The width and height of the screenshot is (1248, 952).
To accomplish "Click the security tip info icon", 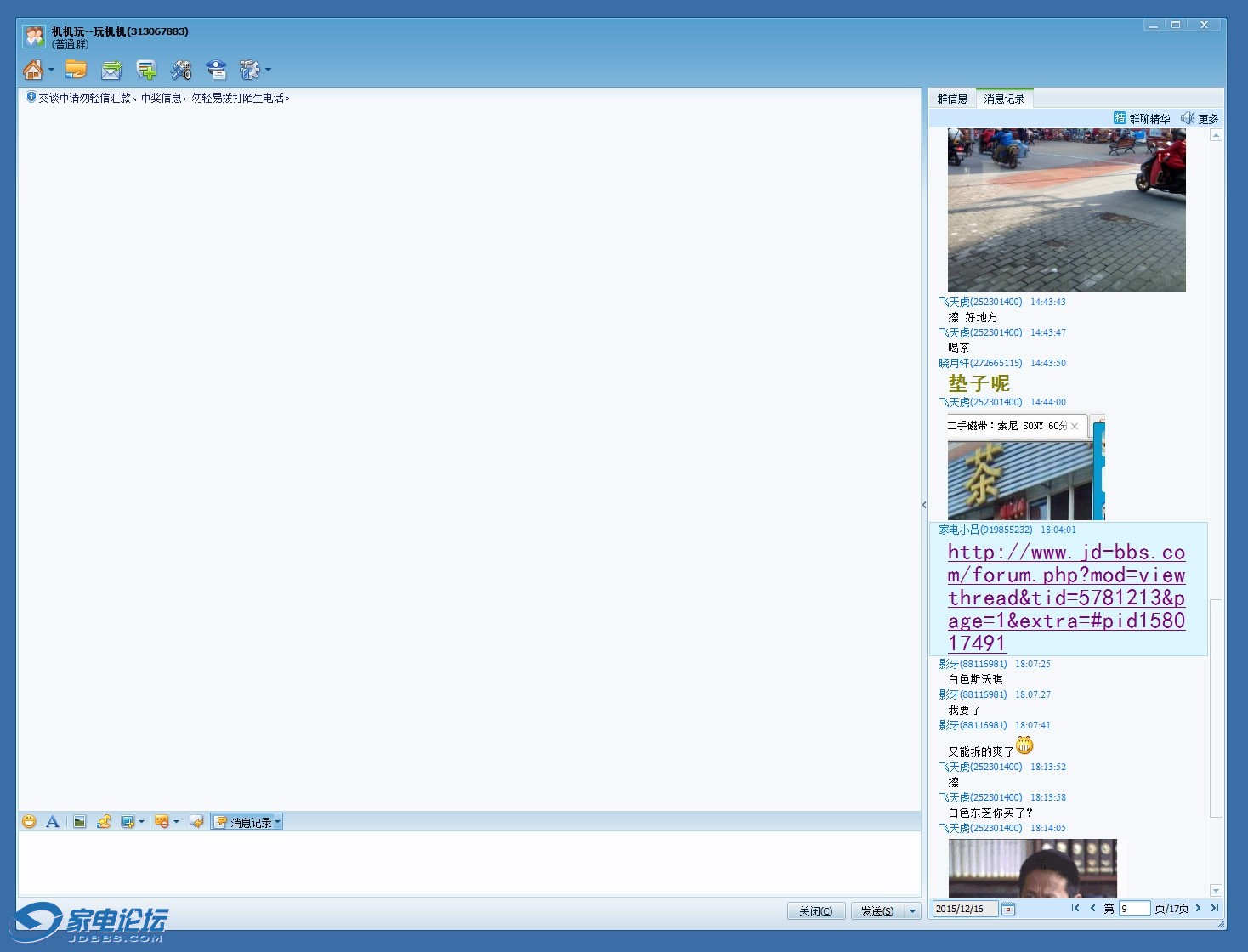I will pos(31,98).
